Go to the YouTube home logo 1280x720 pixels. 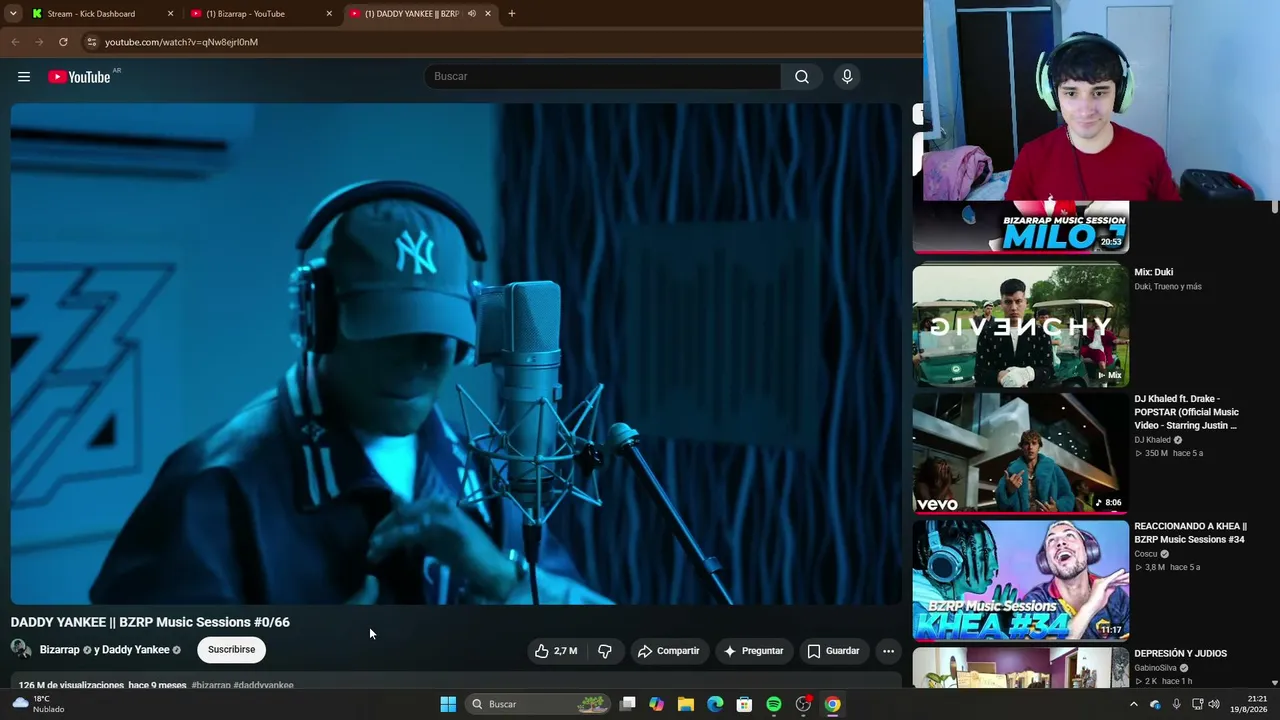click(x=79, y=77)
